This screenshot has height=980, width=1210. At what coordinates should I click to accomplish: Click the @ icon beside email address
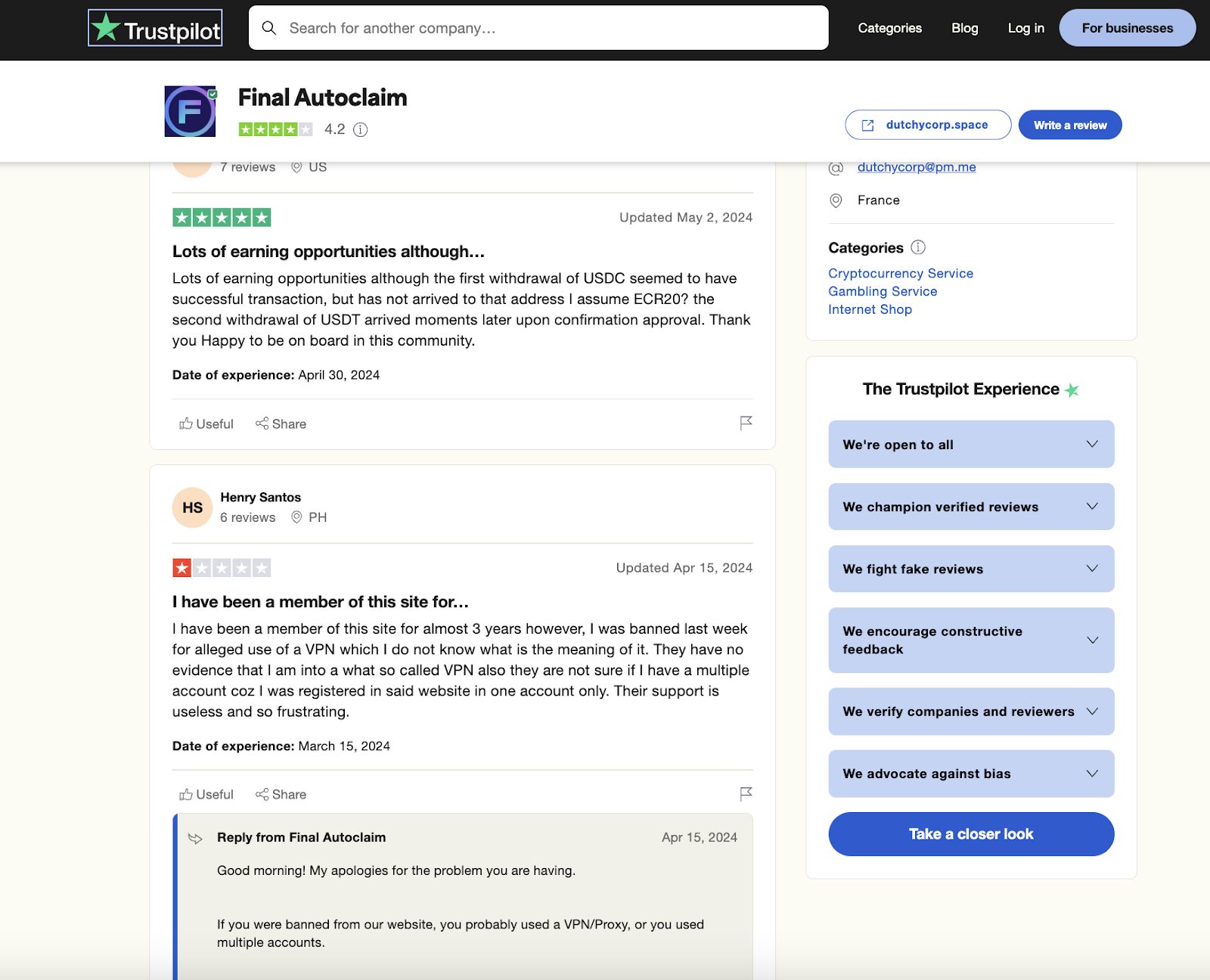pyautogui.click(x=836, y=168)
